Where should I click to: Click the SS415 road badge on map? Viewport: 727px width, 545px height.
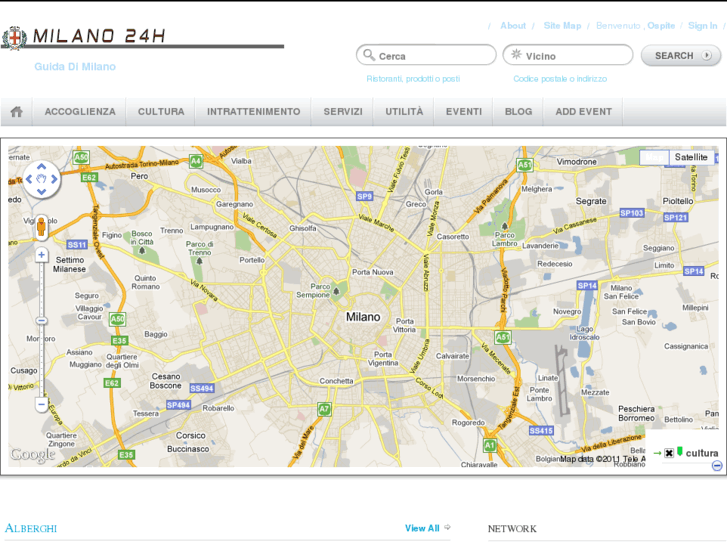(x=541, y=430)
